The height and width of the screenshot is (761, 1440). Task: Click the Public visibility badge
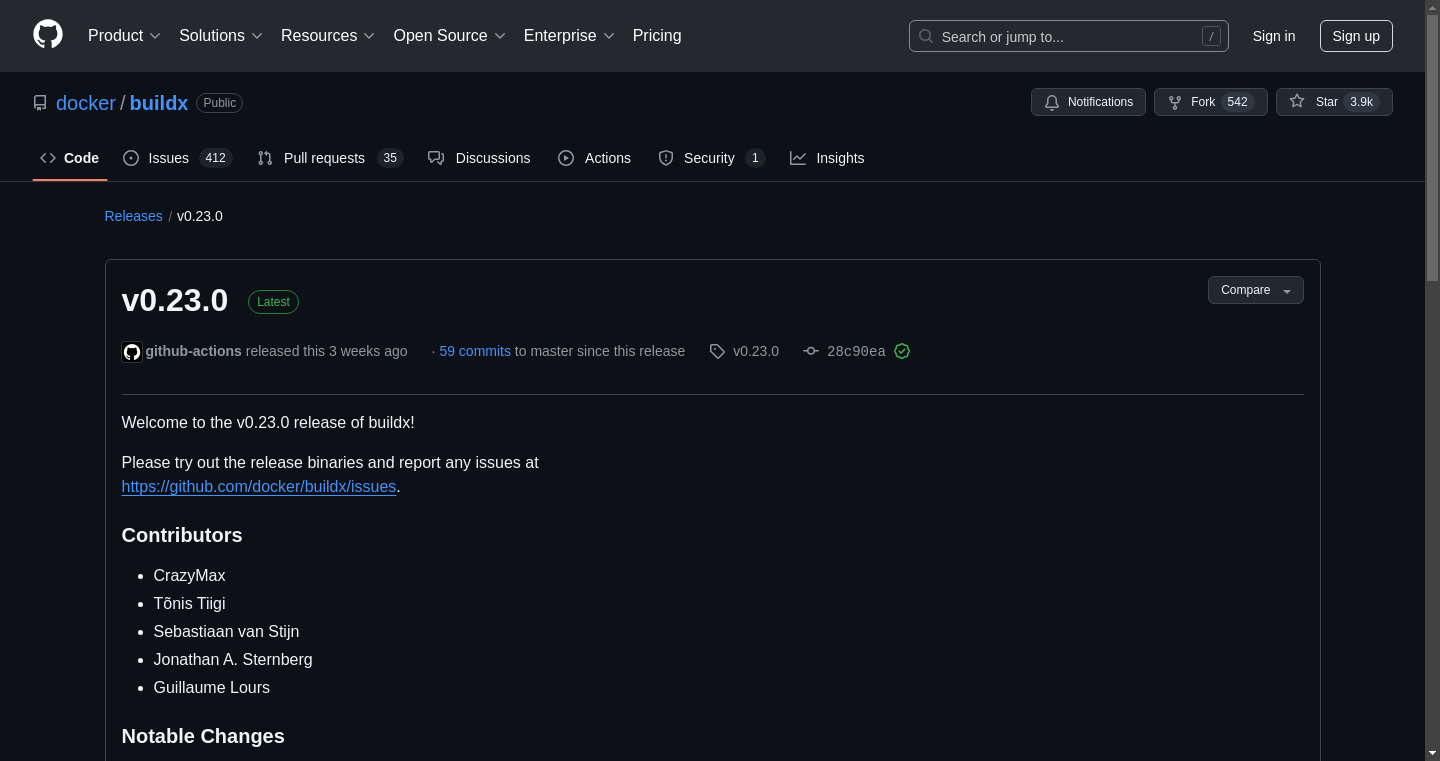coord(220,103)
